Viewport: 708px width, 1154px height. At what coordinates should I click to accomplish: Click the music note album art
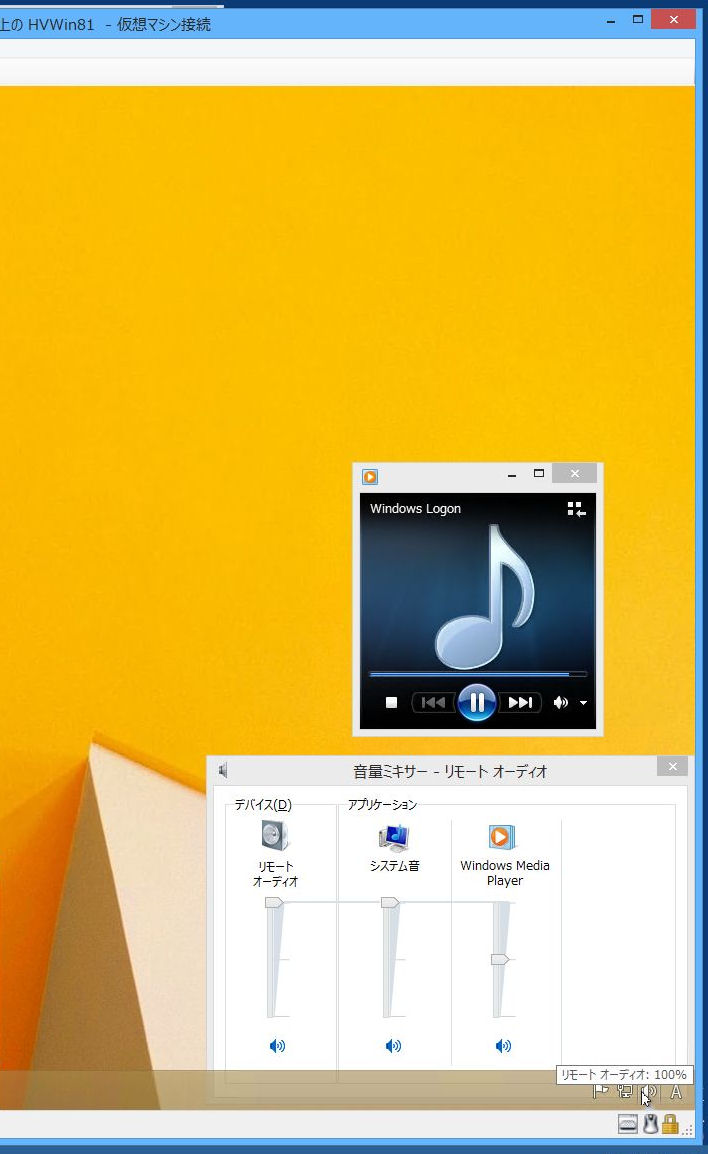tap(485, 596)
